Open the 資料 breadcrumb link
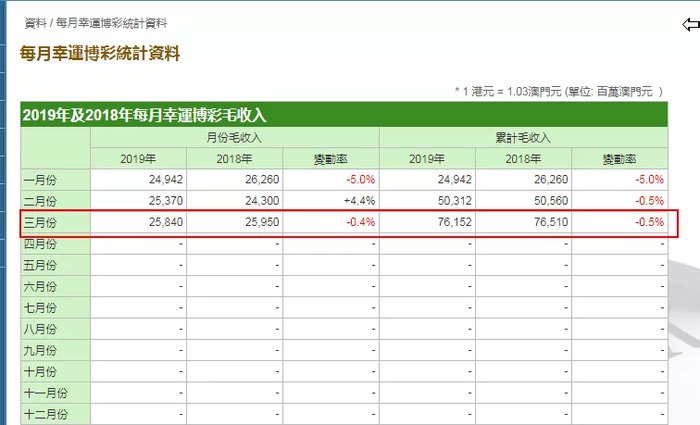 click(x=35, y=23)
